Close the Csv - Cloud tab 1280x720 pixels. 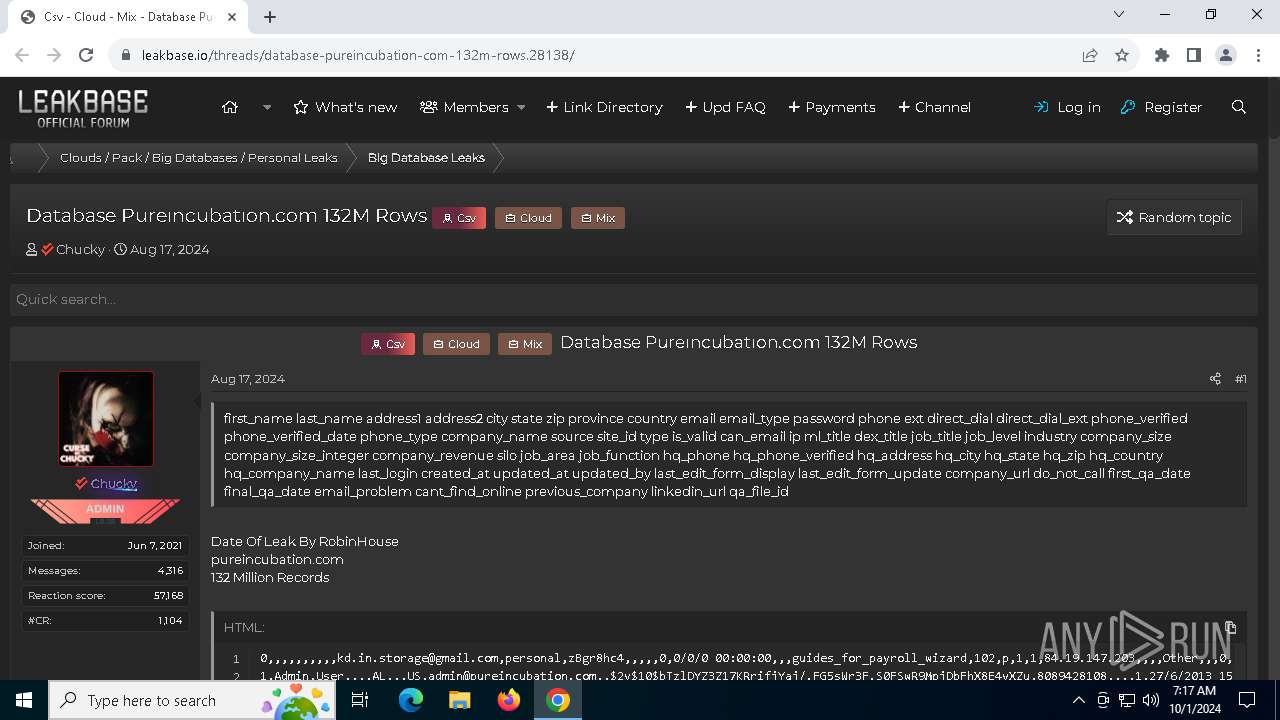point(233,17)
